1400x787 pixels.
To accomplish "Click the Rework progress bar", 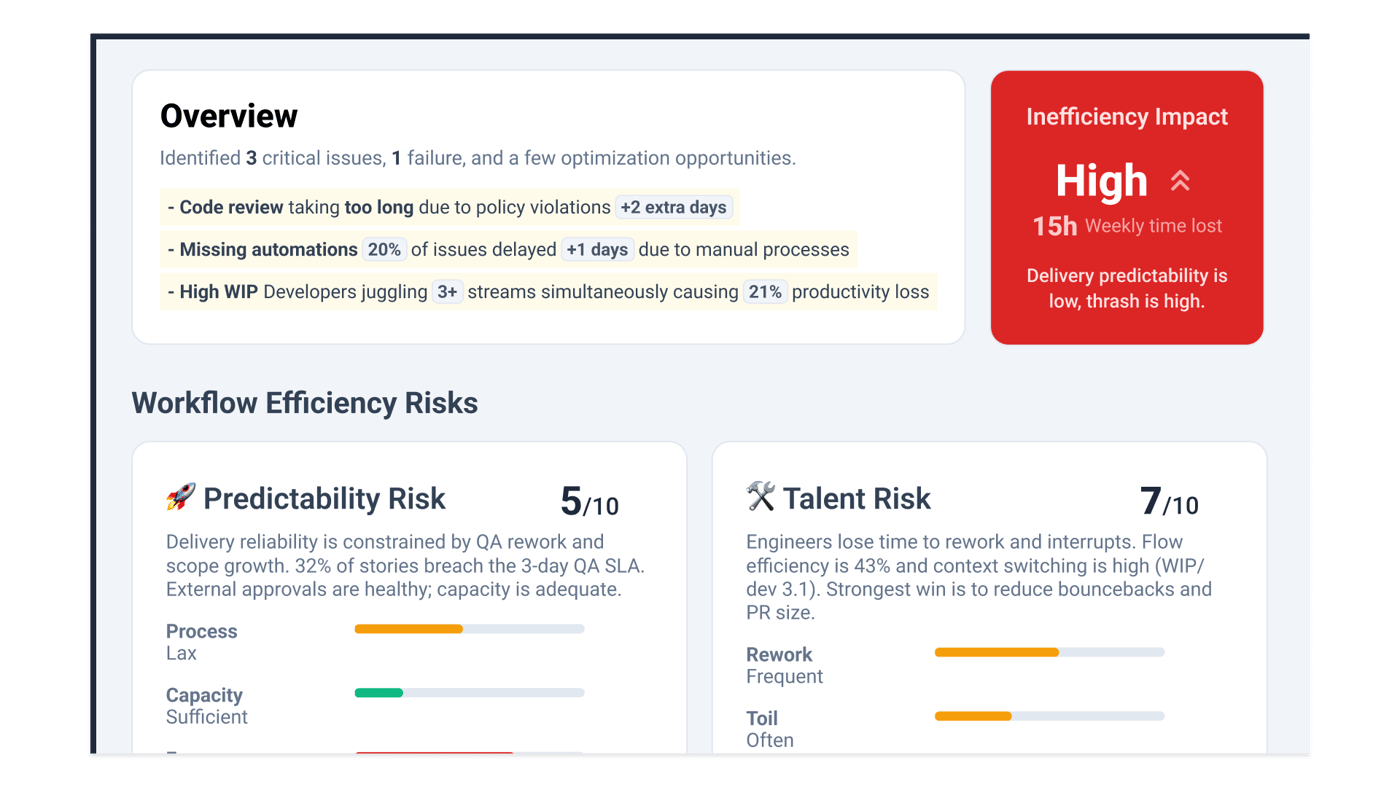I will [x=1049, y=652].
